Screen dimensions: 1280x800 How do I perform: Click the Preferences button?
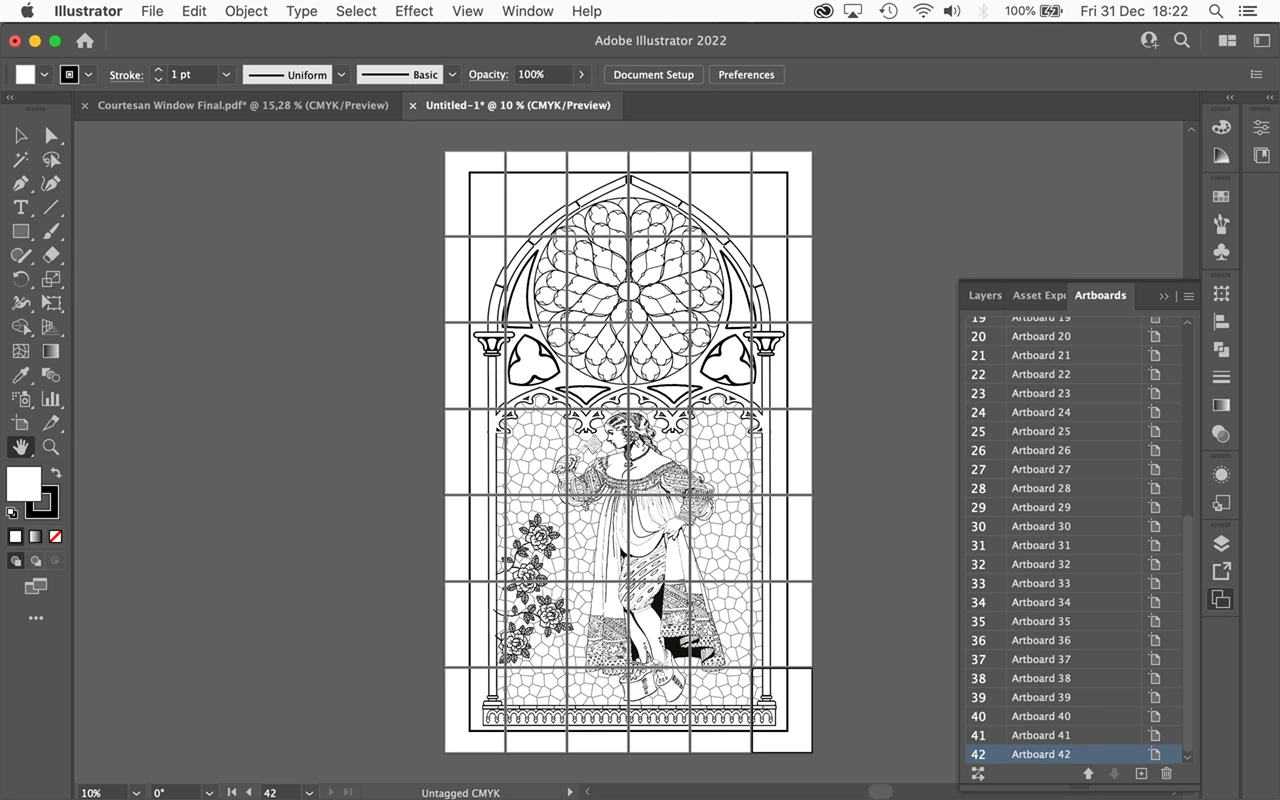(x=746, y=75)
